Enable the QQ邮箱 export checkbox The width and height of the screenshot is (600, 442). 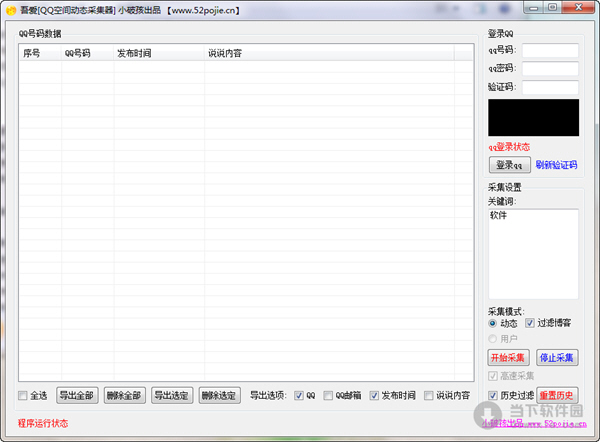point(328,395)
